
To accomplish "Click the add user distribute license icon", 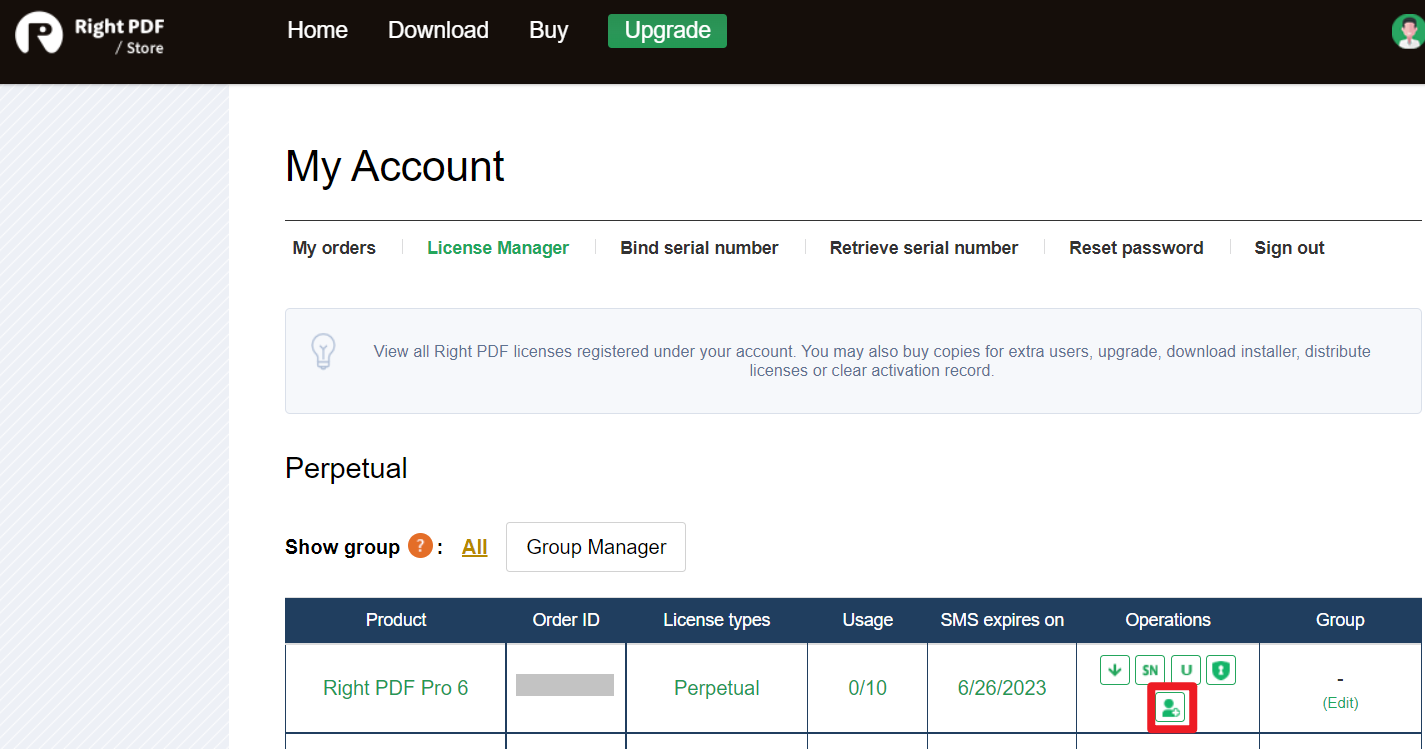I will (1170, 708).
